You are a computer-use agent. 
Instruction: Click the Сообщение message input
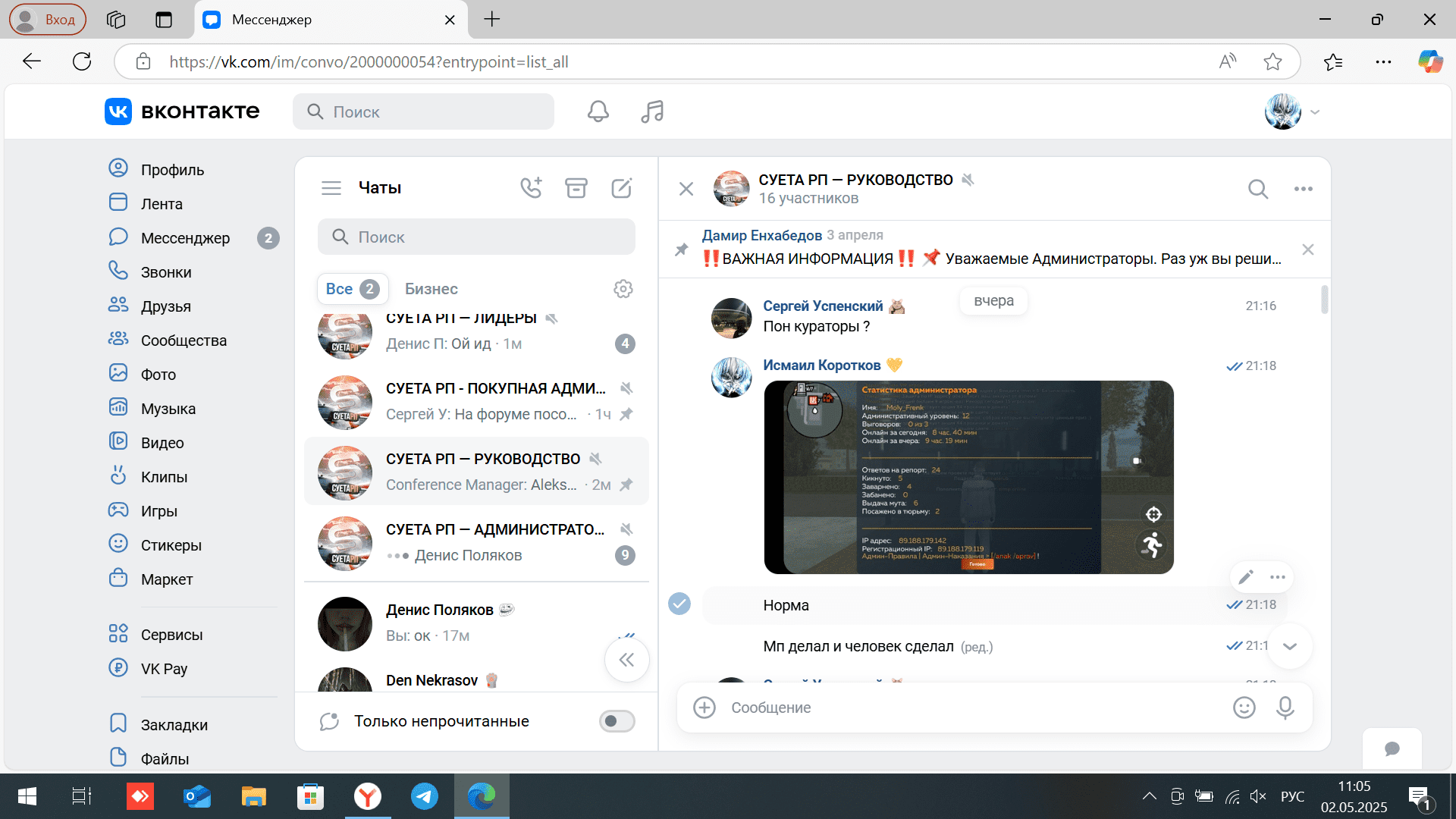974,708
